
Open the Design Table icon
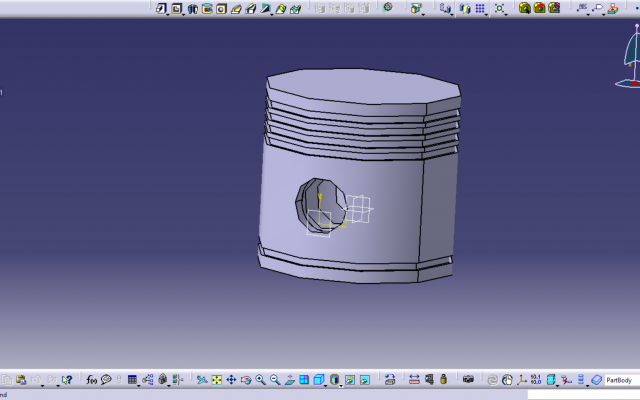pos(132,380)
